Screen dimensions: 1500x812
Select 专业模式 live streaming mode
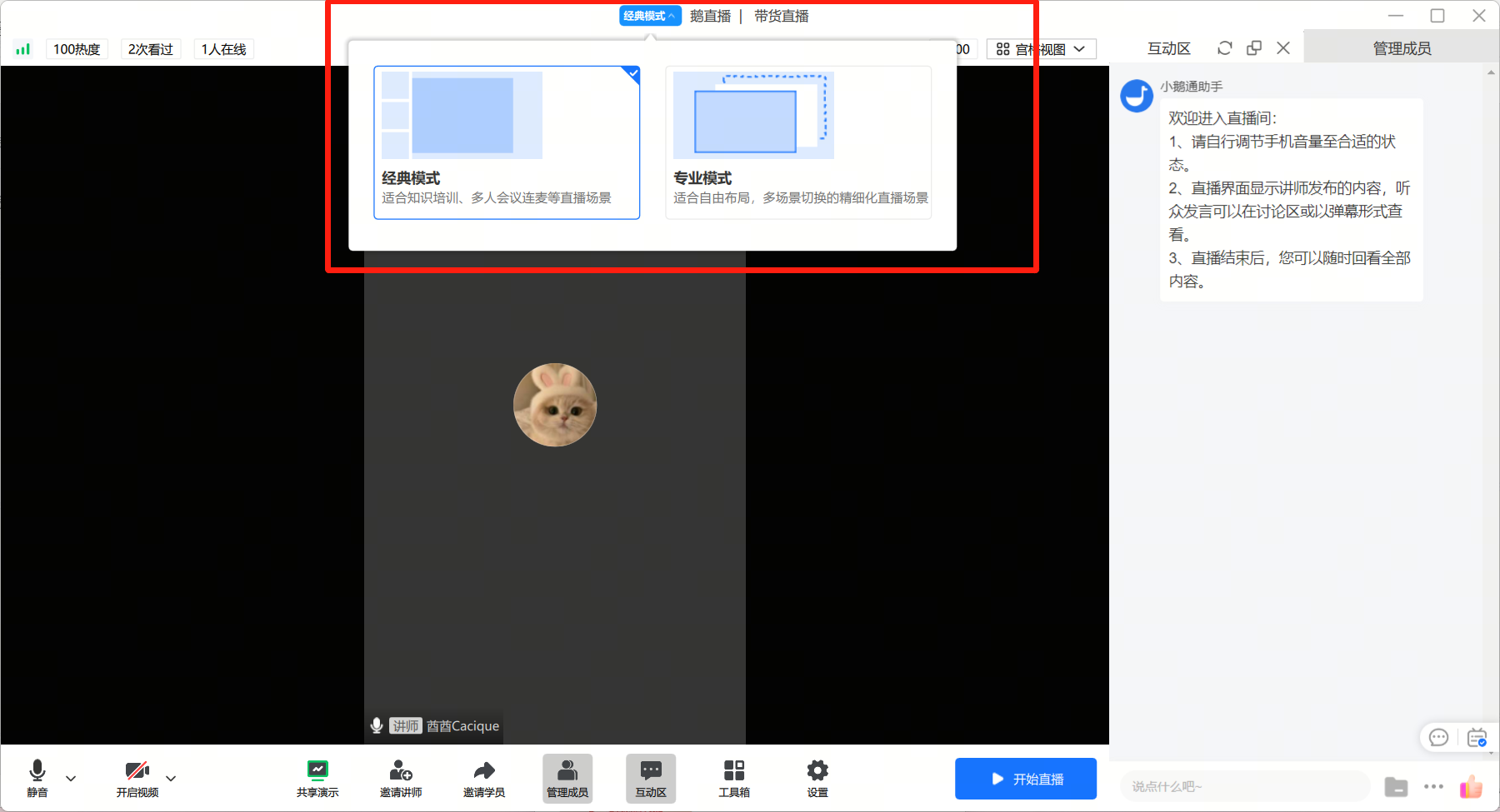(797, 142)
